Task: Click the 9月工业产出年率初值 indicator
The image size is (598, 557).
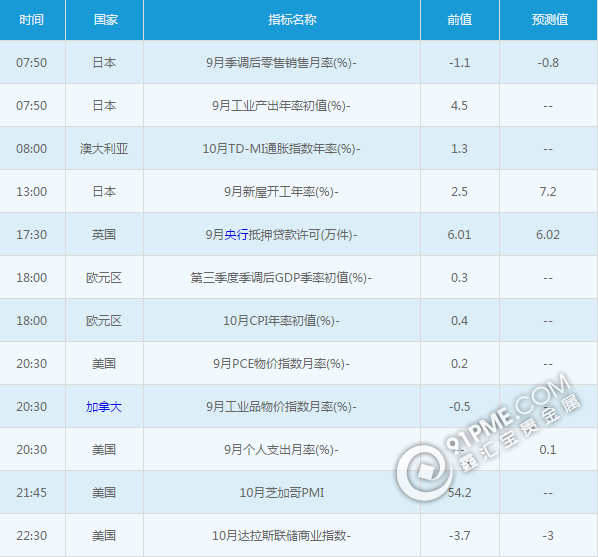Action: pyautogui.click(x=281, y=106)
